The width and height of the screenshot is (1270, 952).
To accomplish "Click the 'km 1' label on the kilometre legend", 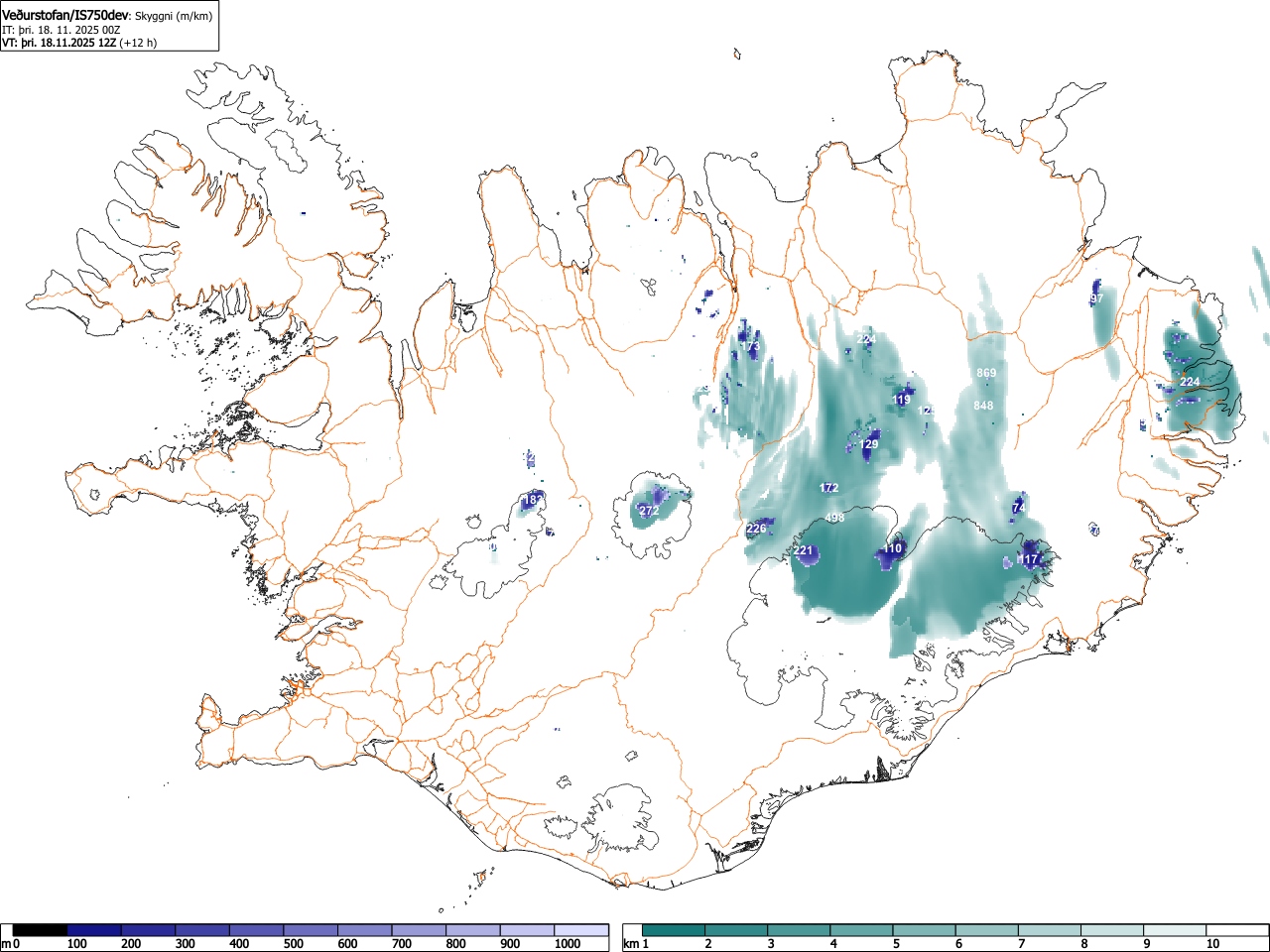I will (636, 944).
